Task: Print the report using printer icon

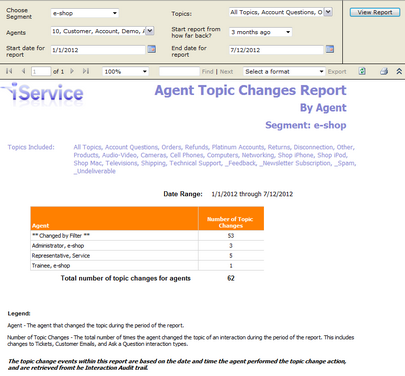Action: pos(384,71)
